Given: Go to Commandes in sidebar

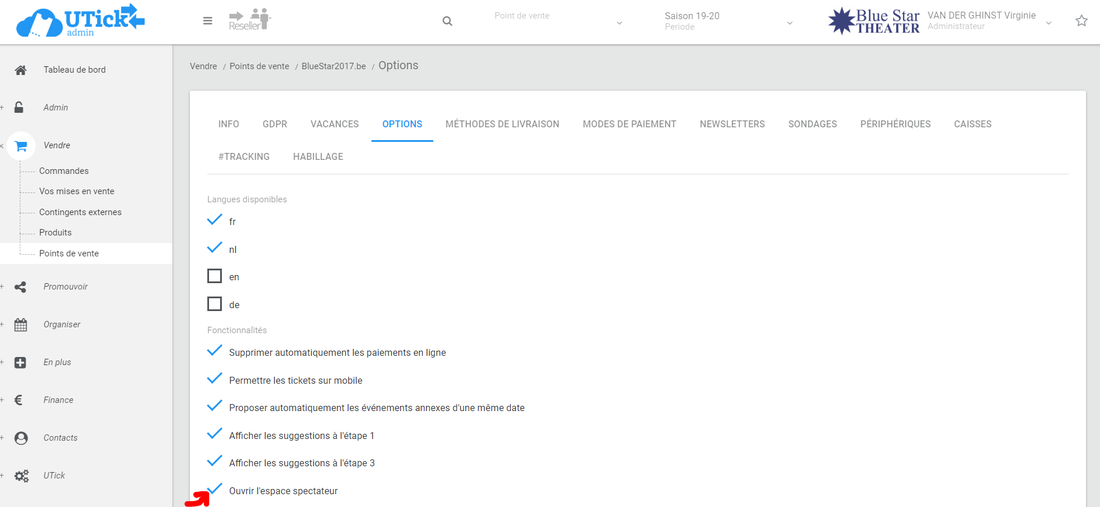Looking at the screenshot, I should (64, 171).
